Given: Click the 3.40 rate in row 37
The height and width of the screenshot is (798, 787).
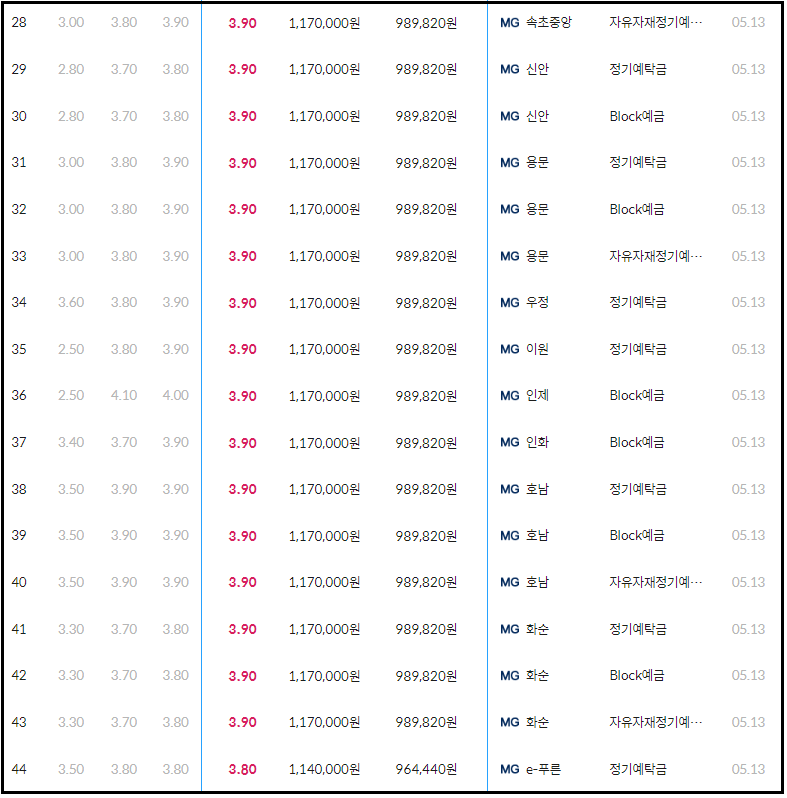Looking at the screenshot, I should point(71,442).
